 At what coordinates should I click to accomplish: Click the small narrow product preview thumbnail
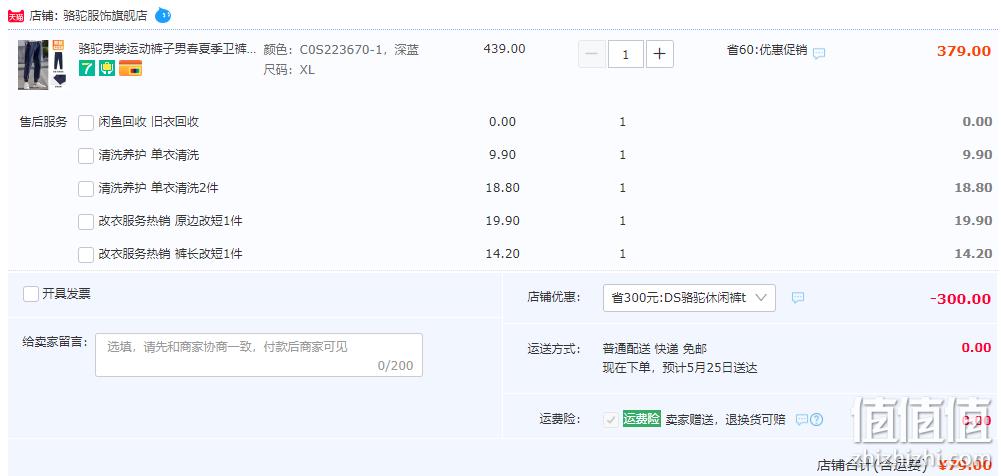point(58,64)
